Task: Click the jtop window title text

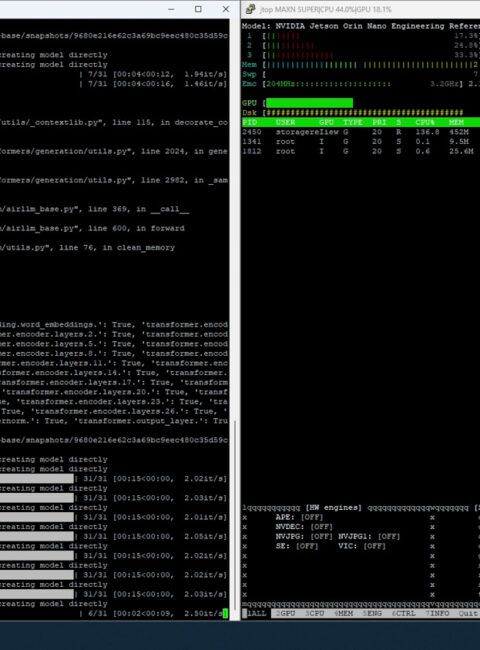Action: (326, 9)
